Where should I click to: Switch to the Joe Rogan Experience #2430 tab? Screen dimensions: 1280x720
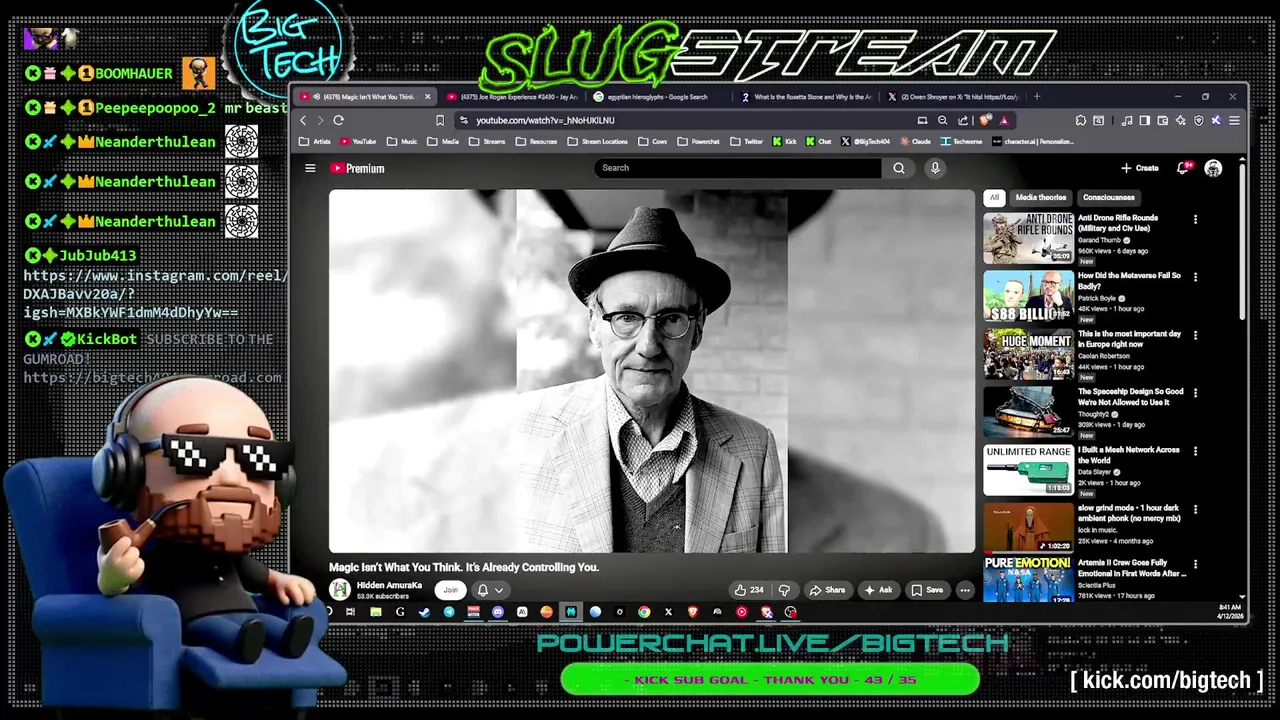[x=514, y=97]
